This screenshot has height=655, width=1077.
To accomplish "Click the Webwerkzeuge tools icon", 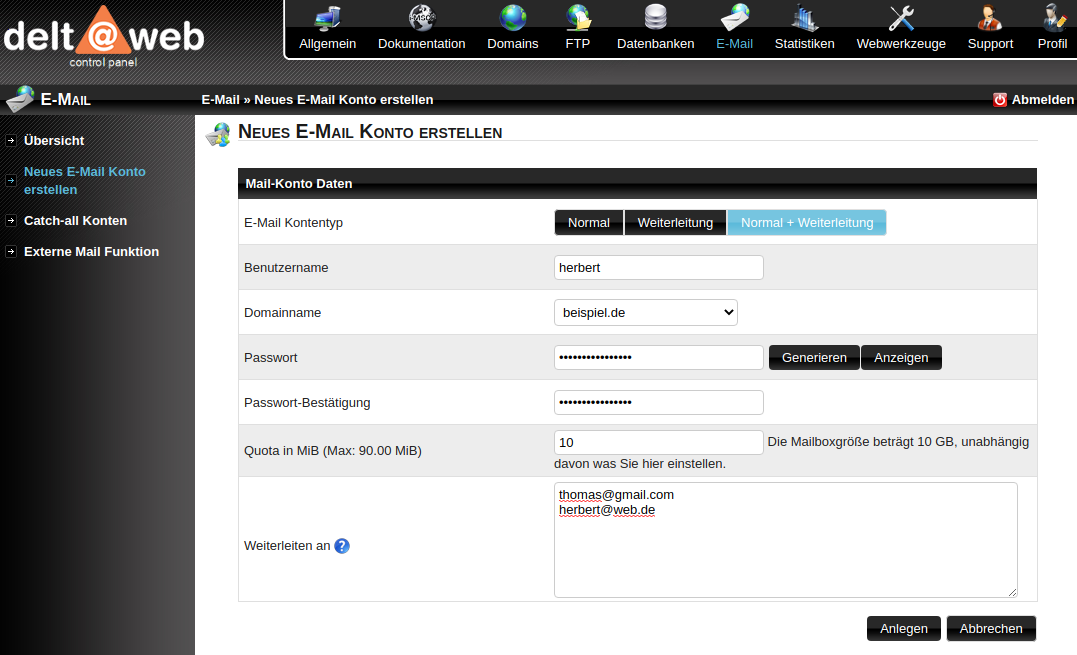I will (901, 18).
